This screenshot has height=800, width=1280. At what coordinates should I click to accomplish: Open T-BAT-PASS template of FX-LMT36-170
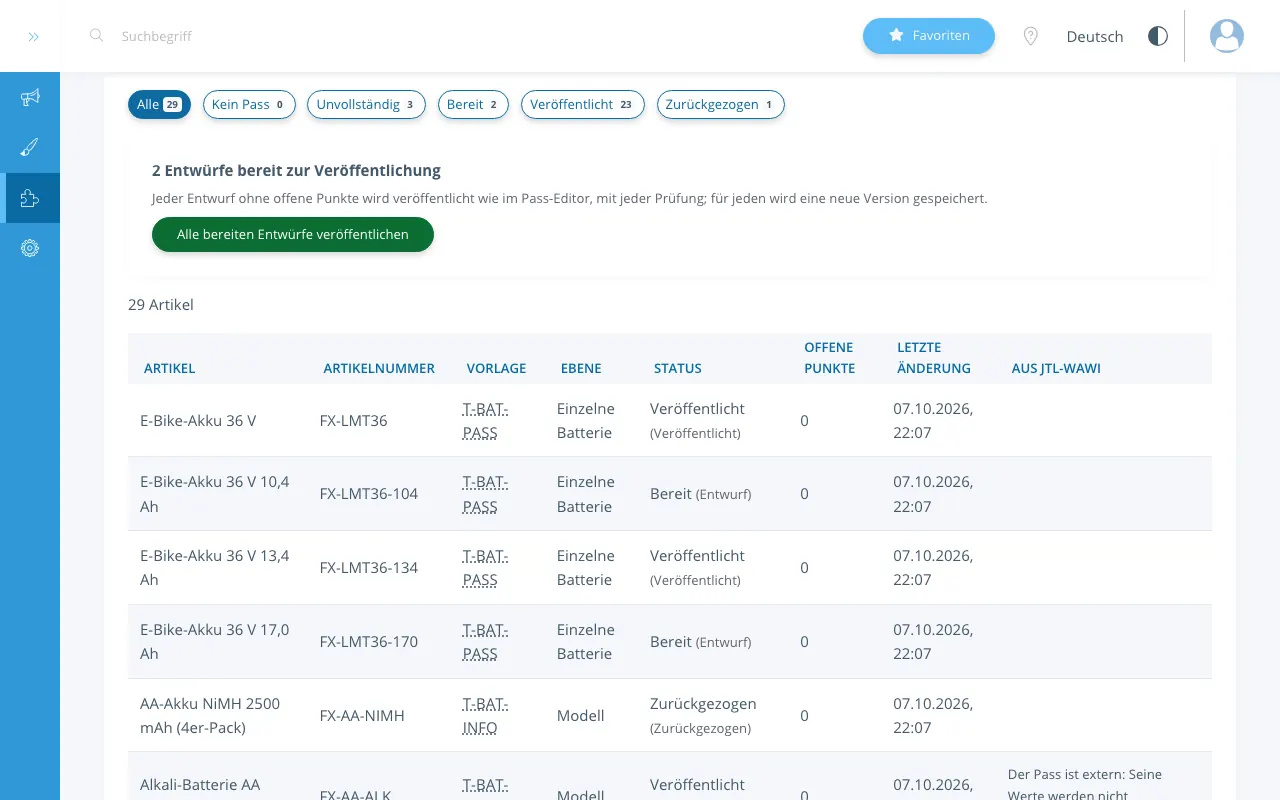pos(485,641)
